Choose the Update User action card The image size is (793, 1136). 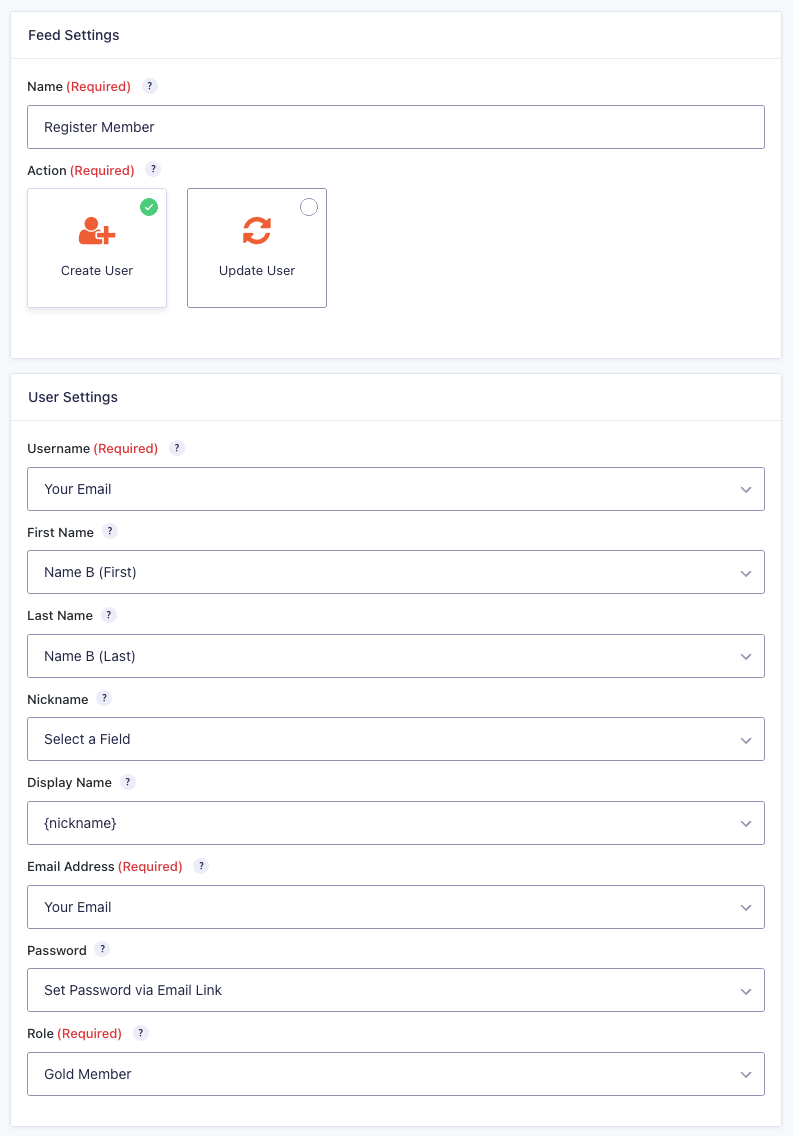coord(257,248)
